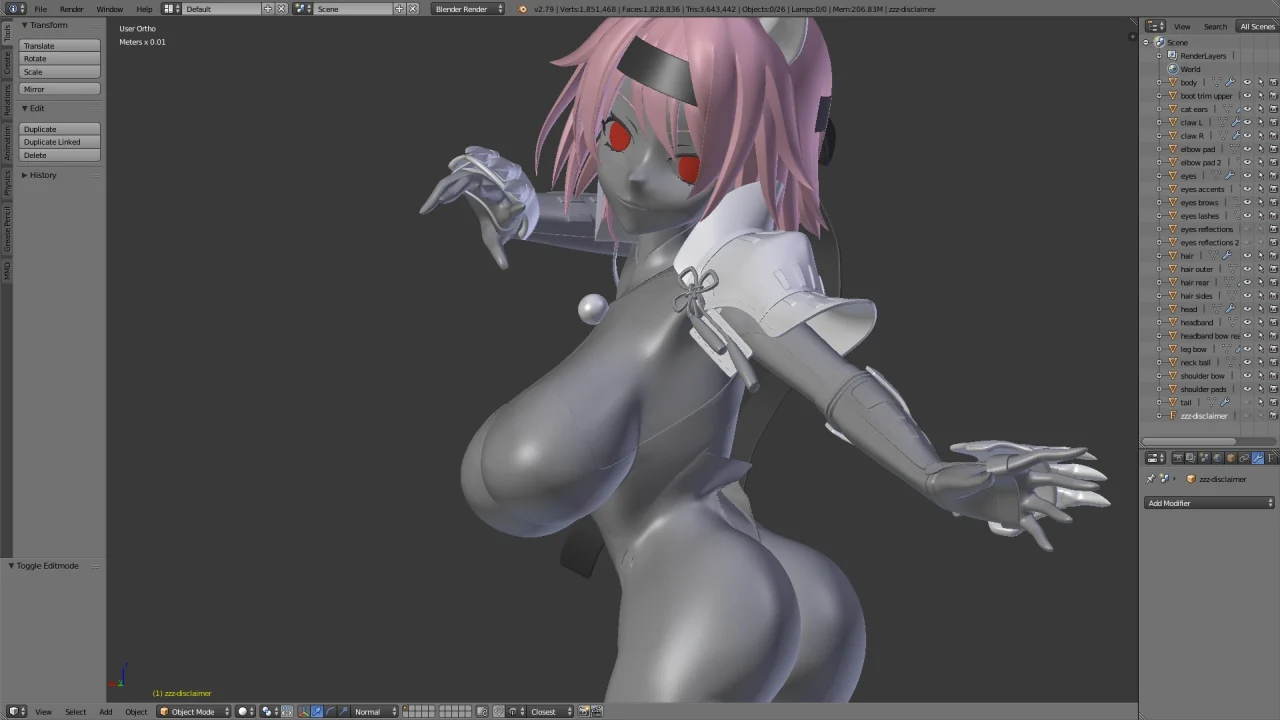Click the head modifier wrench icon
The image size is (1280, 720).
[1229, 309]
